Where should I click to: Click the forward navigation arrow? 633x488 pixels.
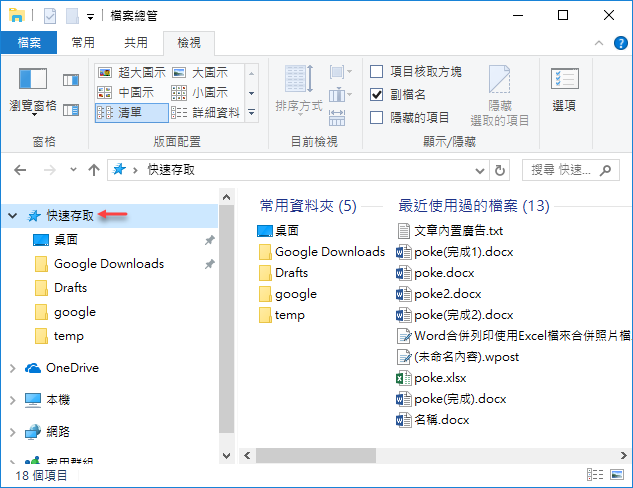(x=50, y=170)
